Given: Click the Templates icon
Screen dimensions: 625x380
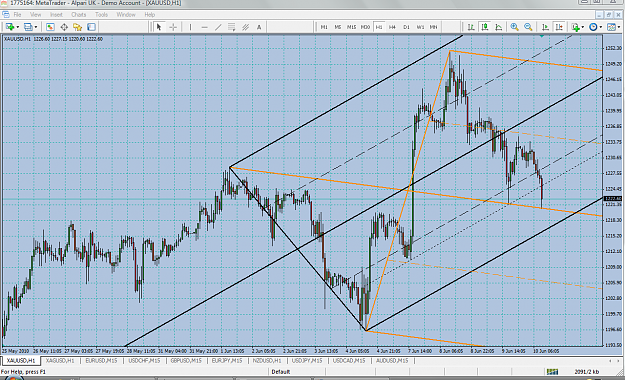Looking at the screenshot, I should (611, 27).
